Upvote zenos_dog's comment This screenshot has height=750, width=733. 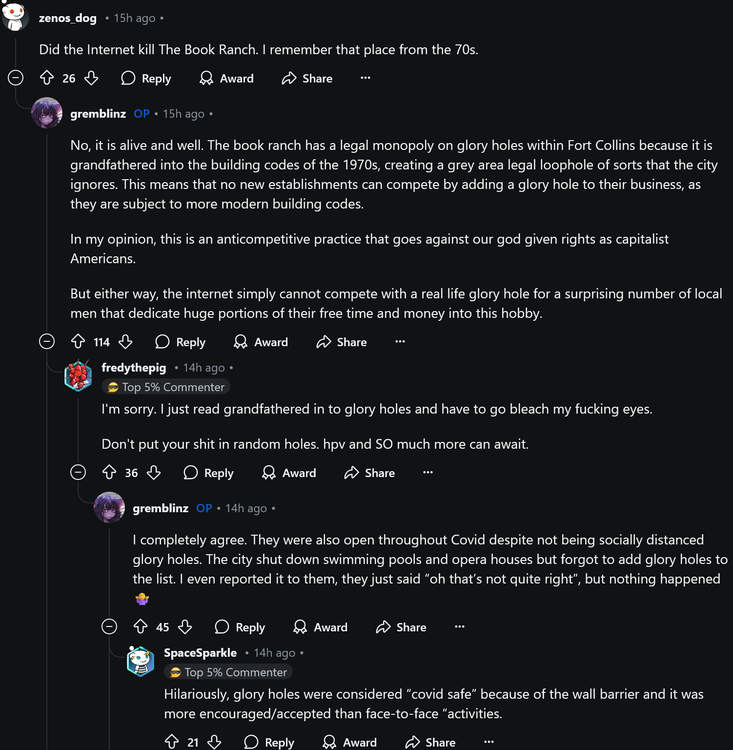point(46,78)
